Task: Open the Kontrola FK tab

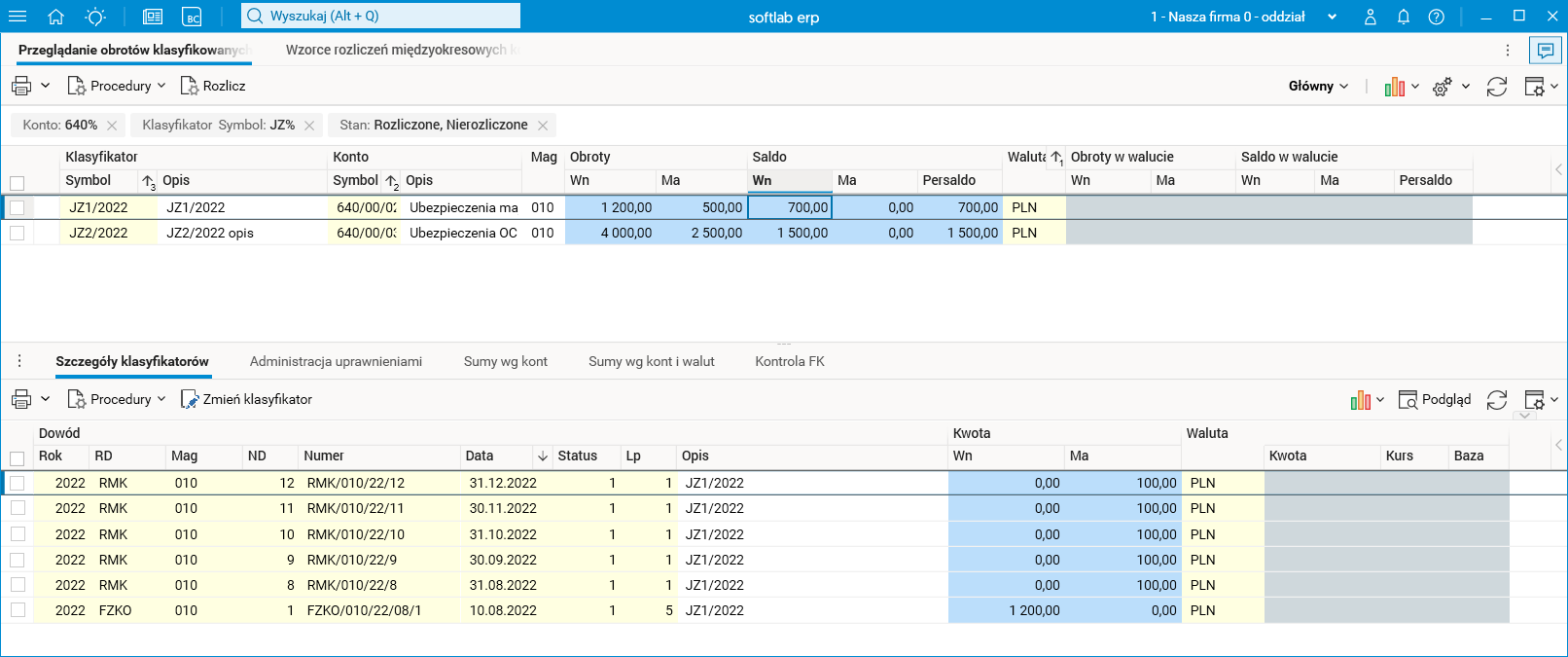Action: 789,361
